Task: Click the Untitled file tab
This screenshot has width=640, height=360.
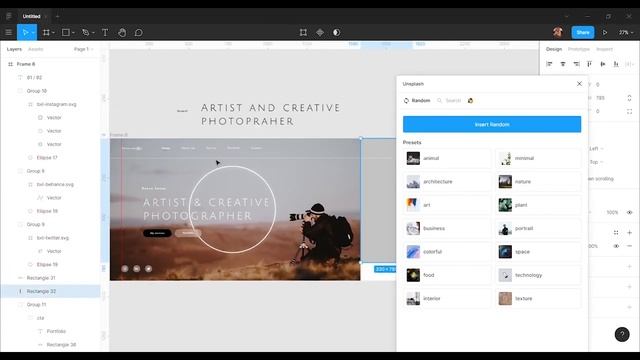Action: coord(31,16)
